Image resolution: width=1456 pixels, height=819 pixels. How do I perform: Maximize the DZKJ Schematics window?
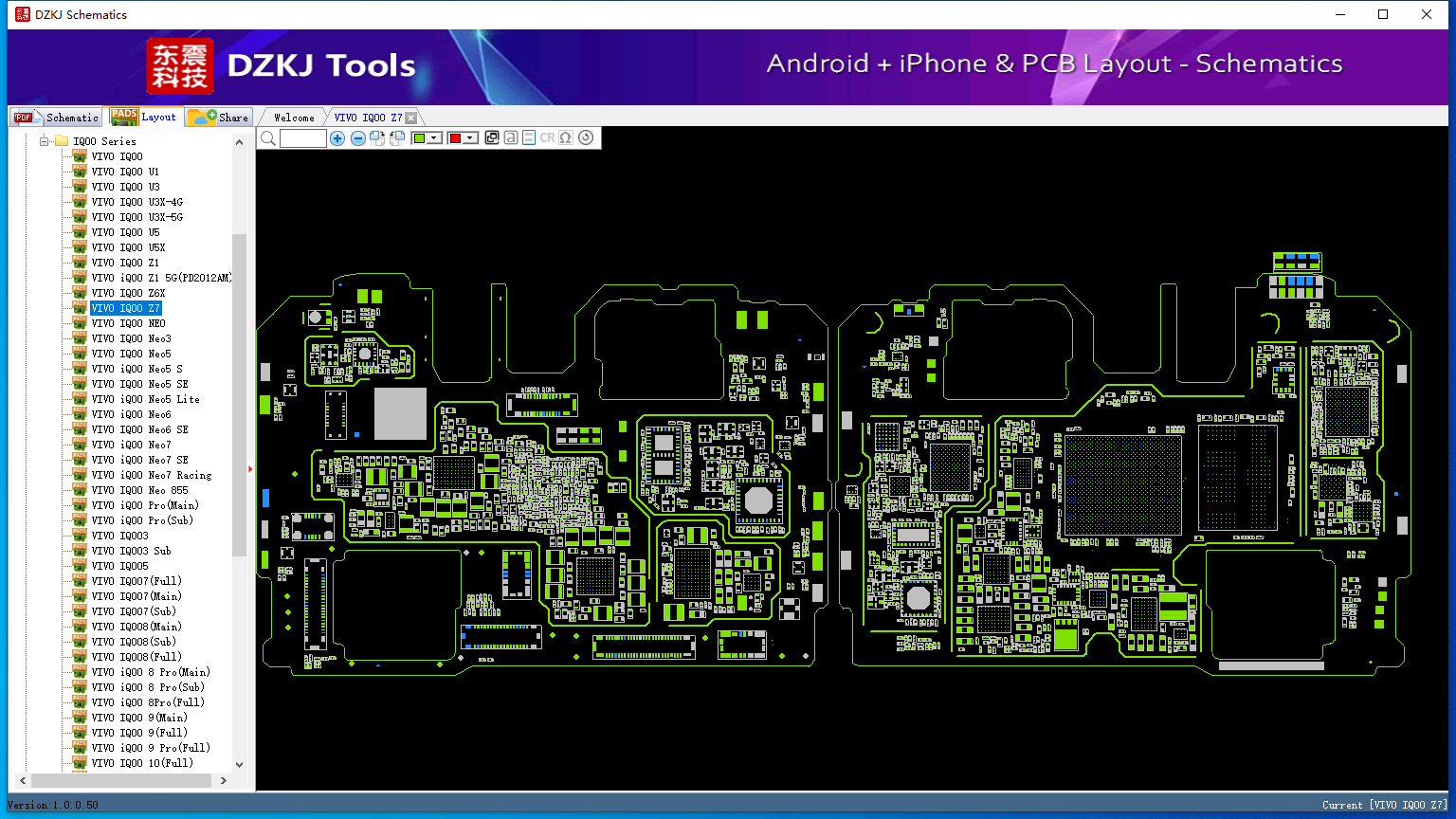coord(1383,14)
